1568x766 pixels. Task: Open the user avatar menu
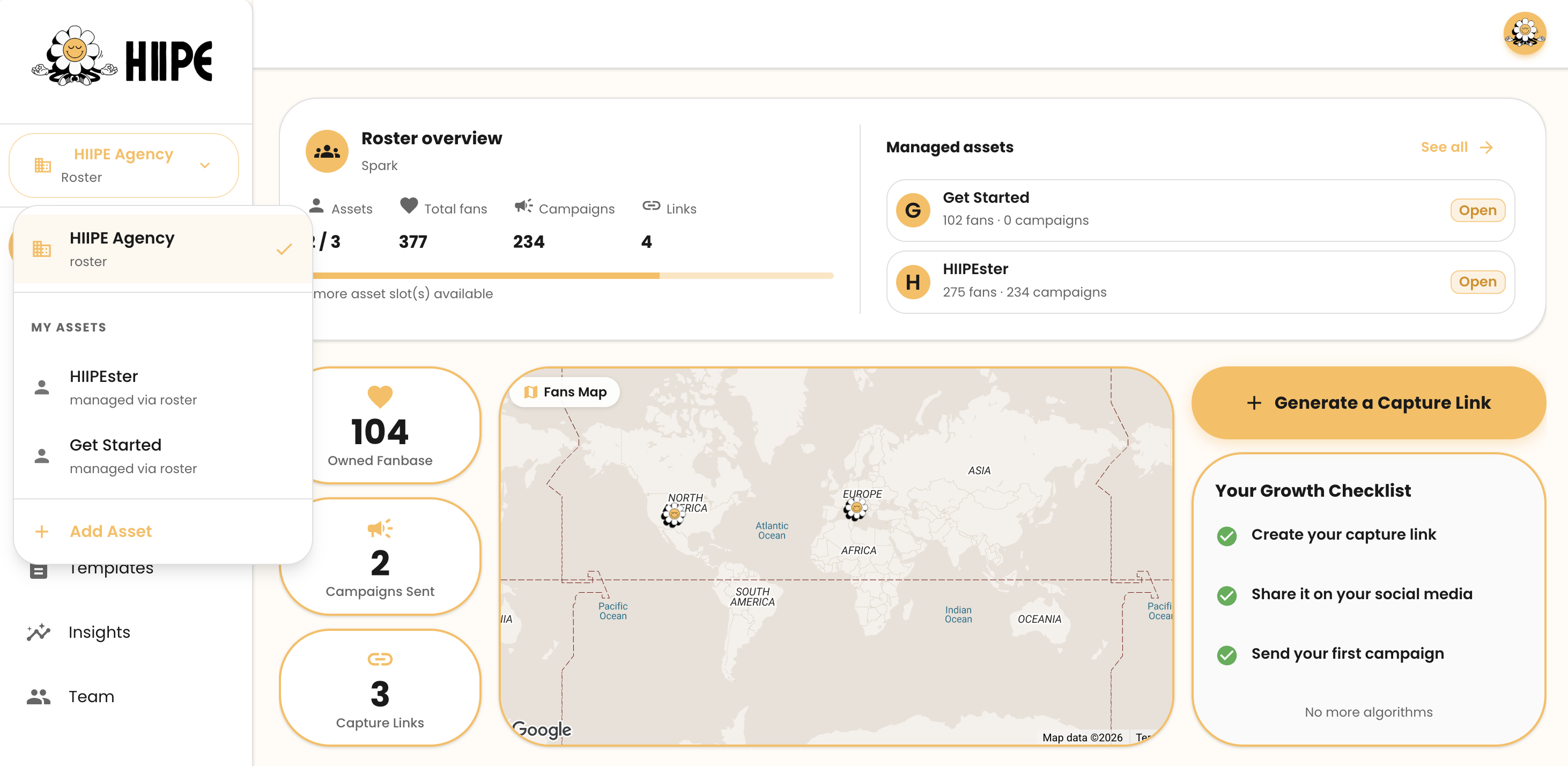(x=1524, y=33)
